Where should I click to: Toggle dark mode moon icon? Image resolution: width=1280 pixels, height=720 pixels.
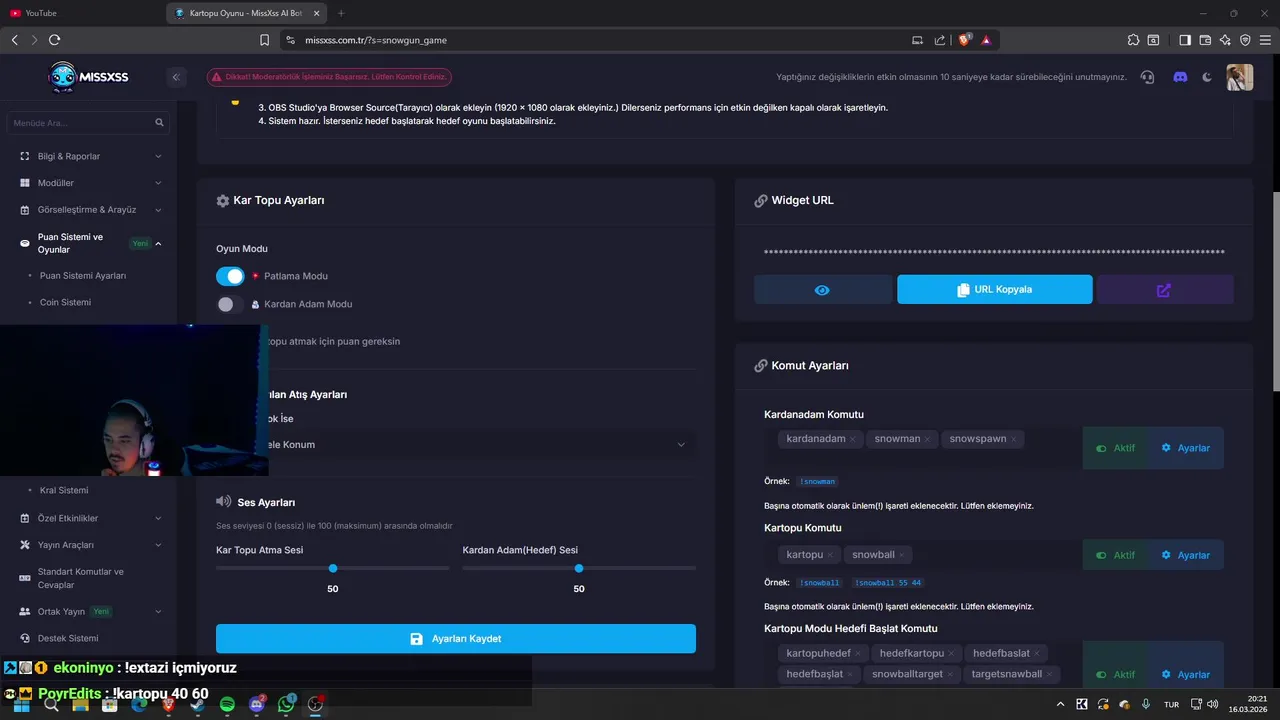click(1207, 77)
